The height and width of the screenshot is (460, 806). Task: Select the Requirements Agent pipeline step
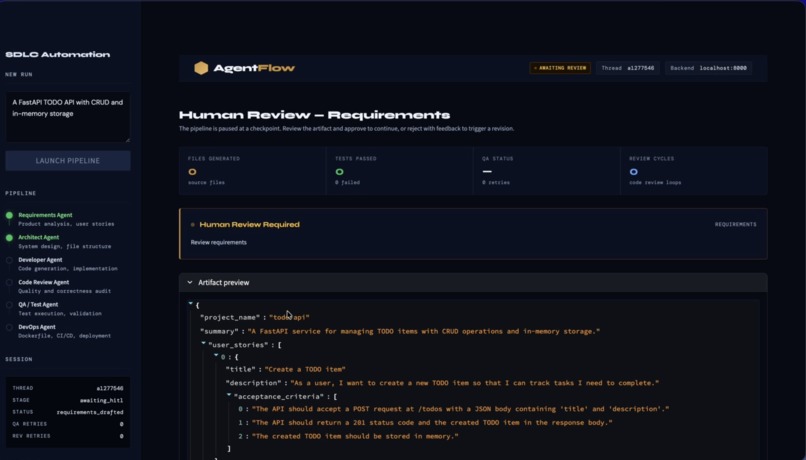pyautogui.click(x=66, y=219)
